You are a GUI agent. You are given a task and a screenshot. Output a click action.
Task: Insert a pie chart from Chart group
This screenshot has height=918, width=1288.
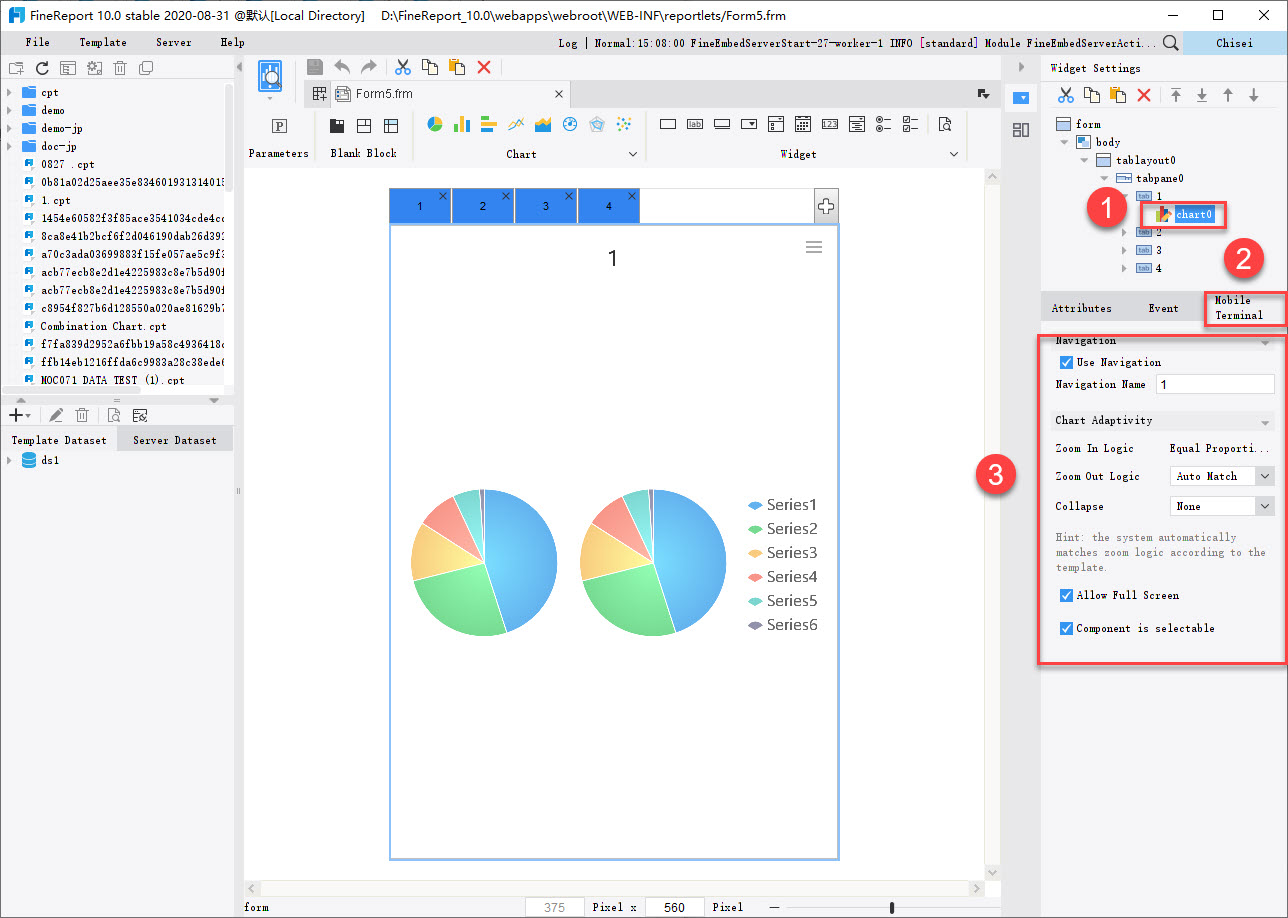tap(435, 124)
